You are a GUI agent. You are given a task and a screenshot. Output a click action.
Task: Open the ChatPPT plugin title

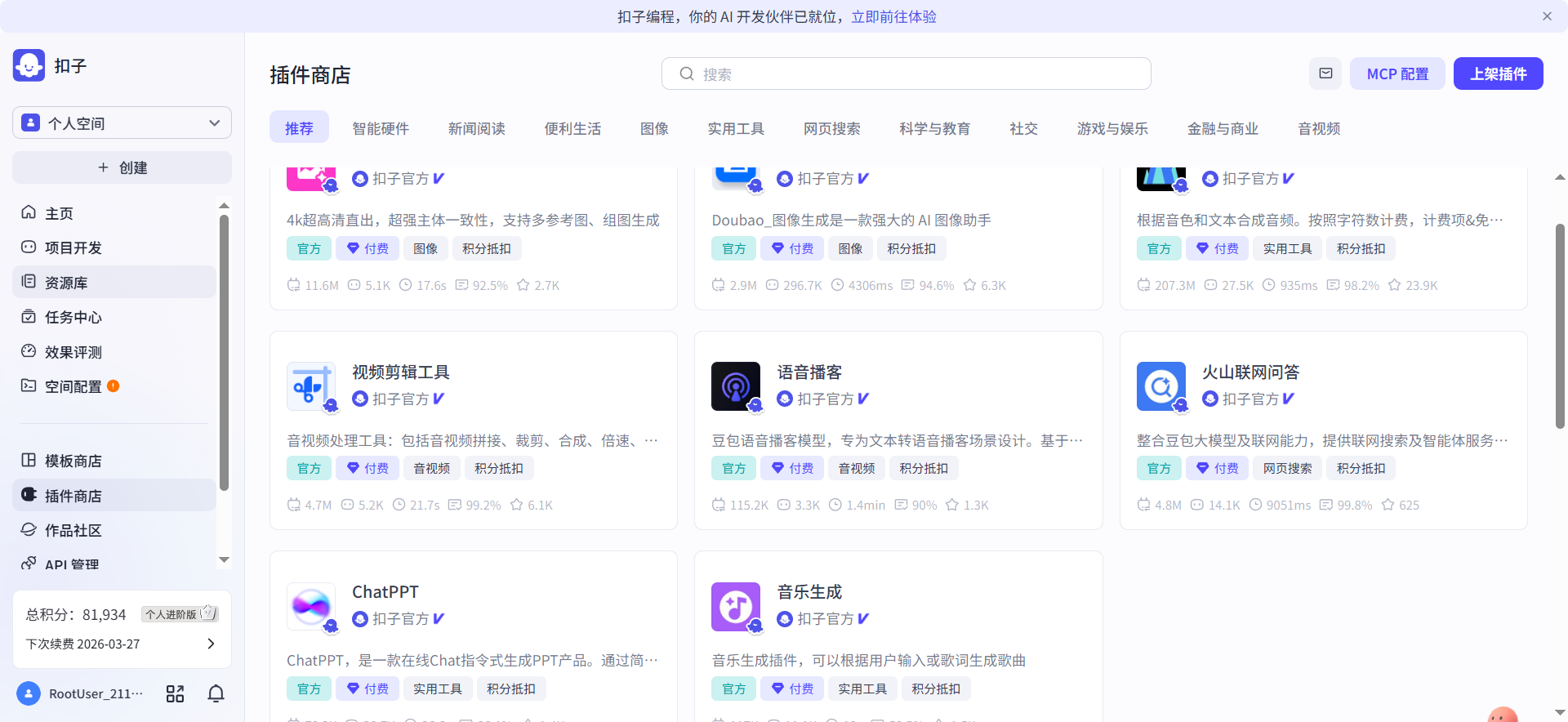click(385, 592)
